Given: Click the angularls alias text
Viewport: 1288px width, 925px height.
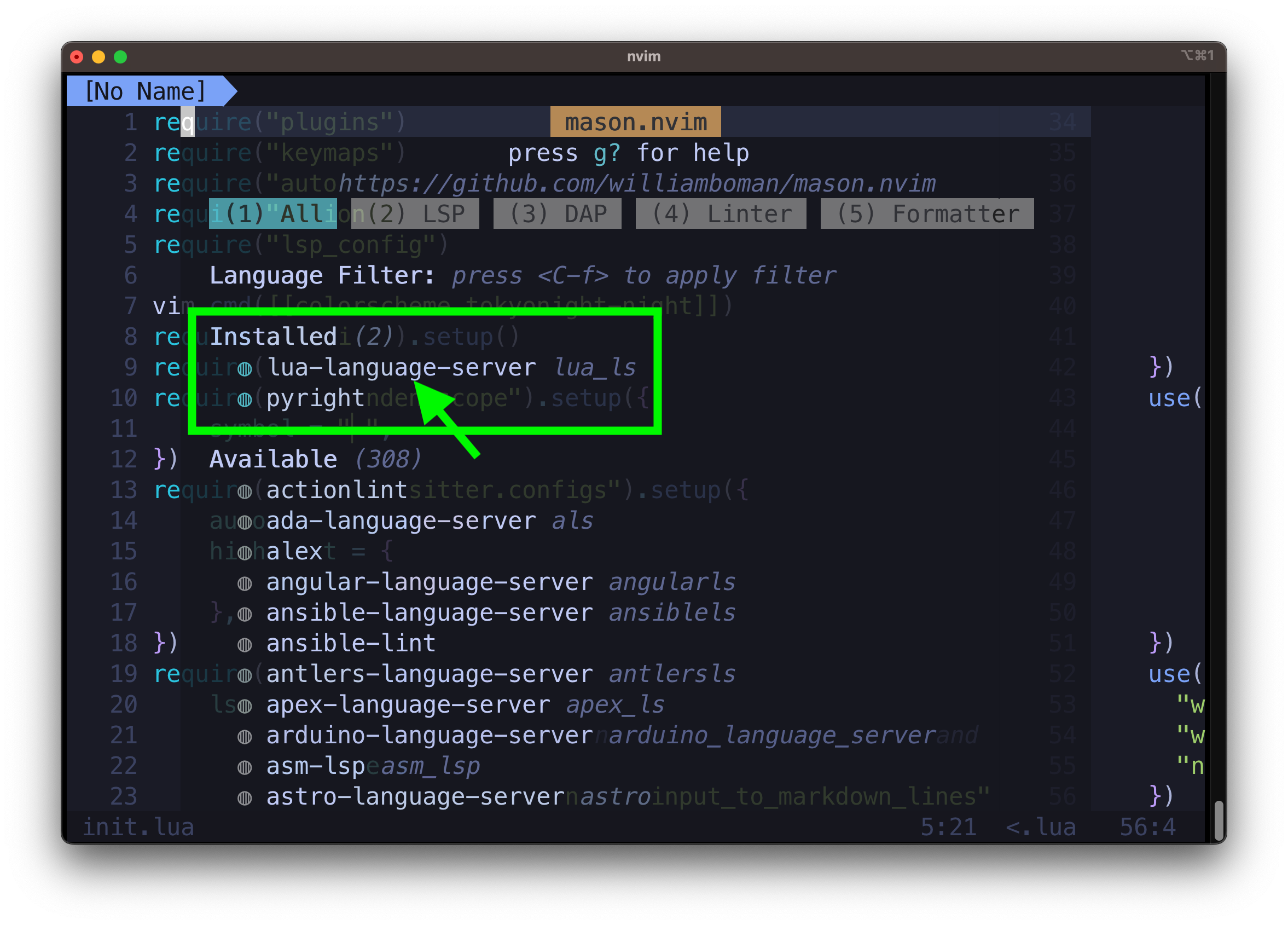Looking at the screenshot, I should click(x=672, y=582).
